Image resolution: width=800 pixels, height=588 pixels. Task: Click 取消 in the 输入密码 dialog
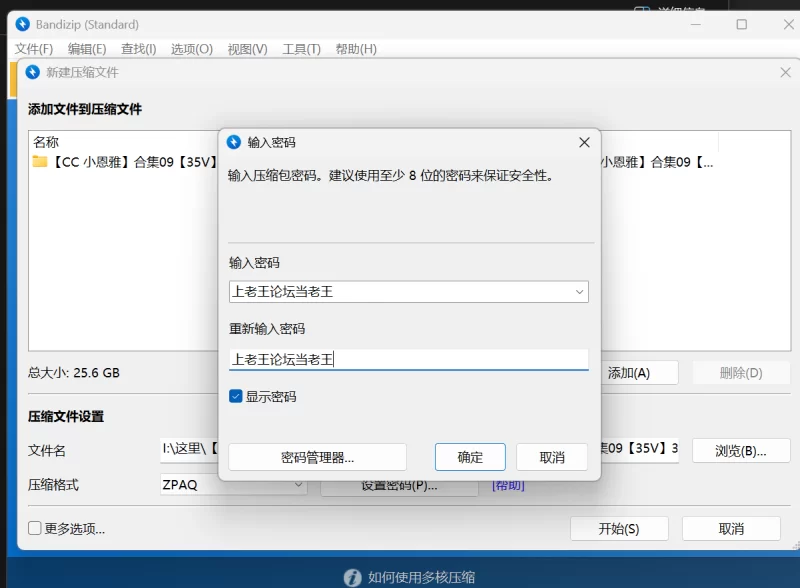[x=552, y=457]
